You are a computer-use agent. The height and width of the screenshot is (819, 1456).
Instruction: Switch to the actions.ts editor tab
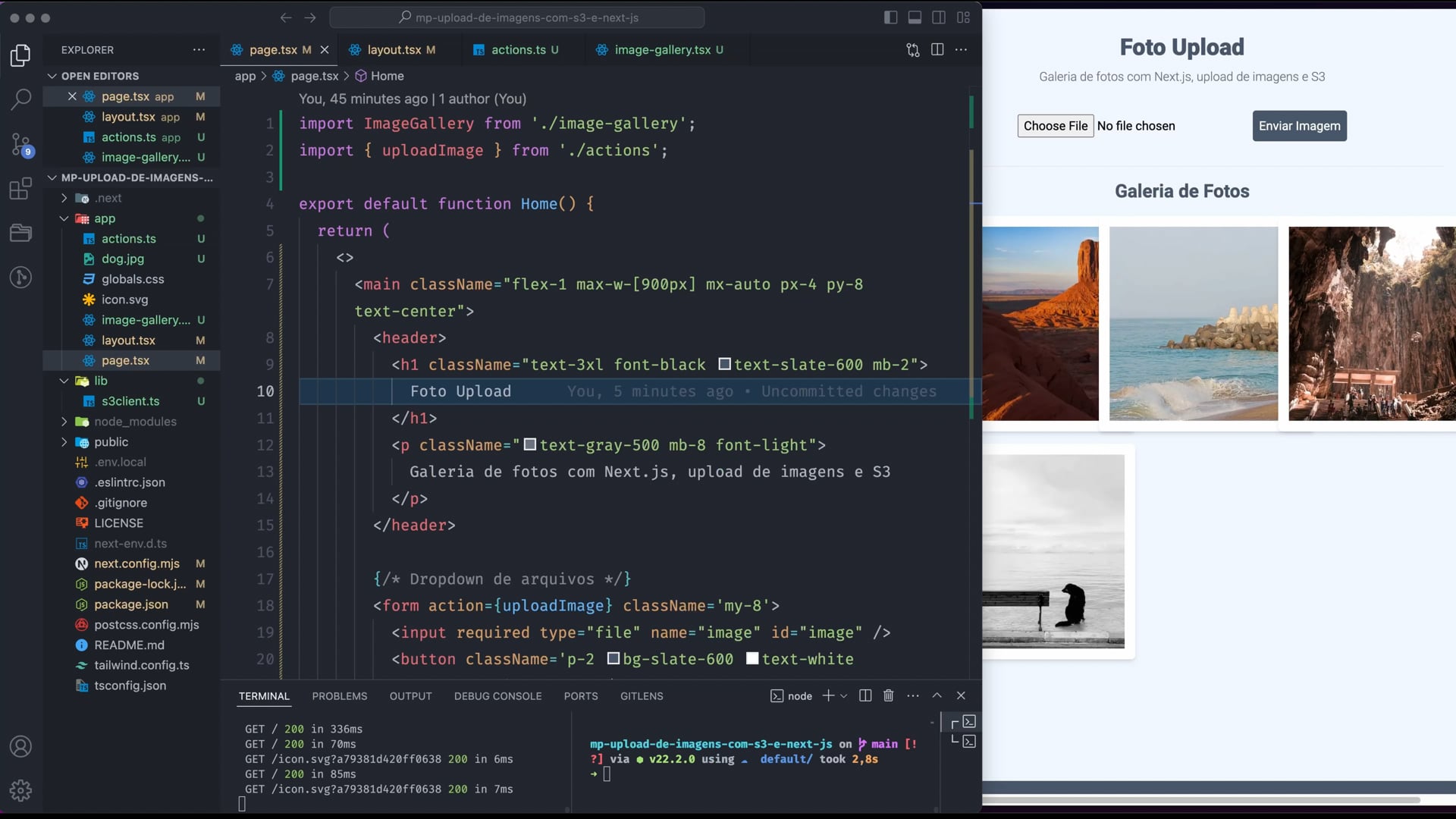[518, 50]
